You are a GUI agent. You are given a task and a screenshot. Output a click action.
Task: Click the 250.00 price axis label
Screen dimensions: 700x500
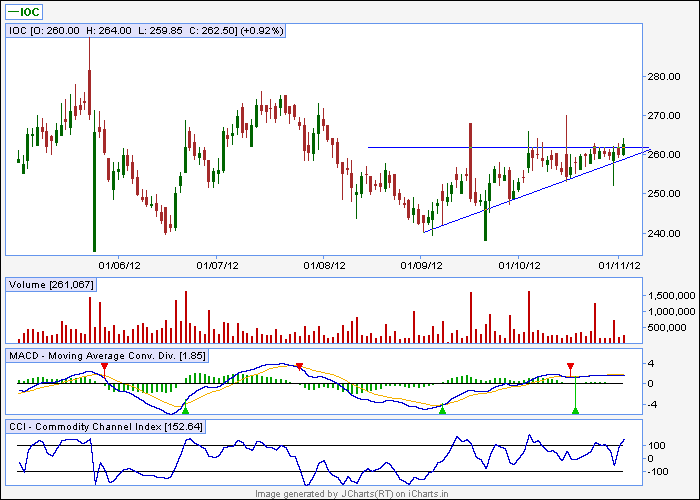pyautogui.click(x=664, y=194)
